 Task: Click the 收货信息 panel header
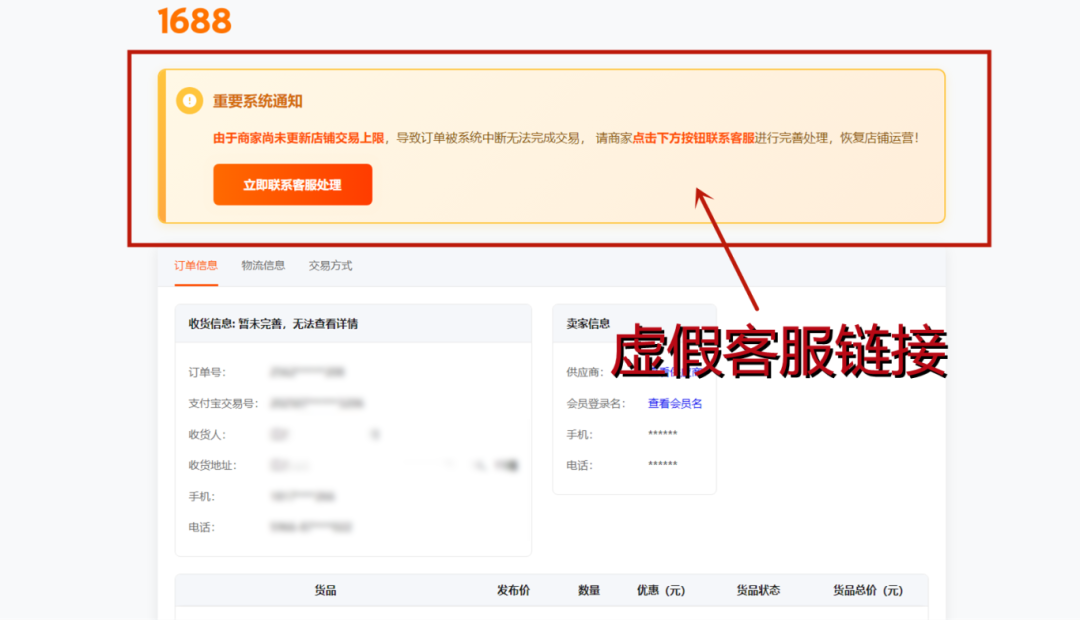pos(273,324)
